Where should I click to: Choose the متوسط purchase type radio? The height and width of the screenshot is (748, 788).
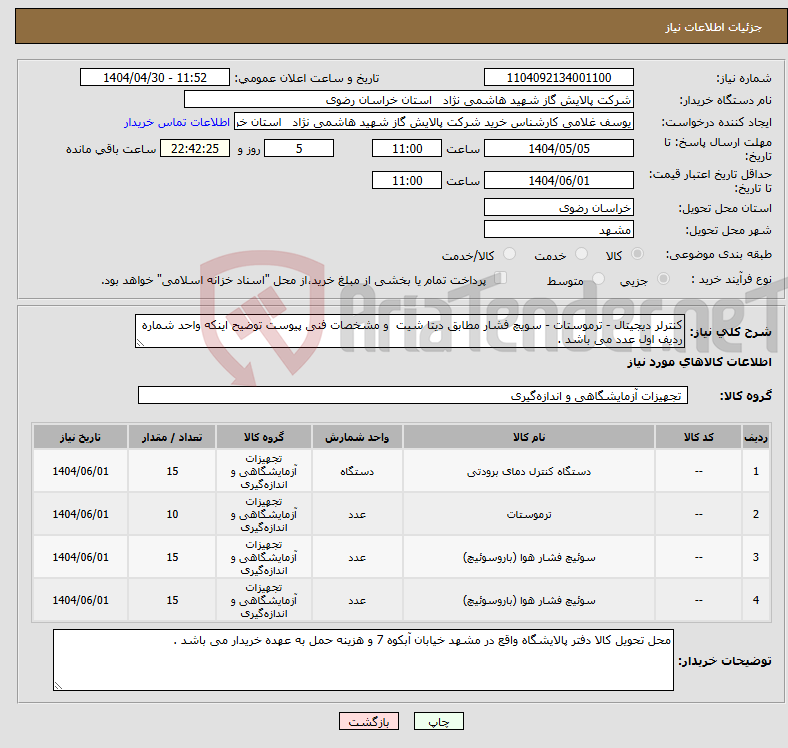599,280
